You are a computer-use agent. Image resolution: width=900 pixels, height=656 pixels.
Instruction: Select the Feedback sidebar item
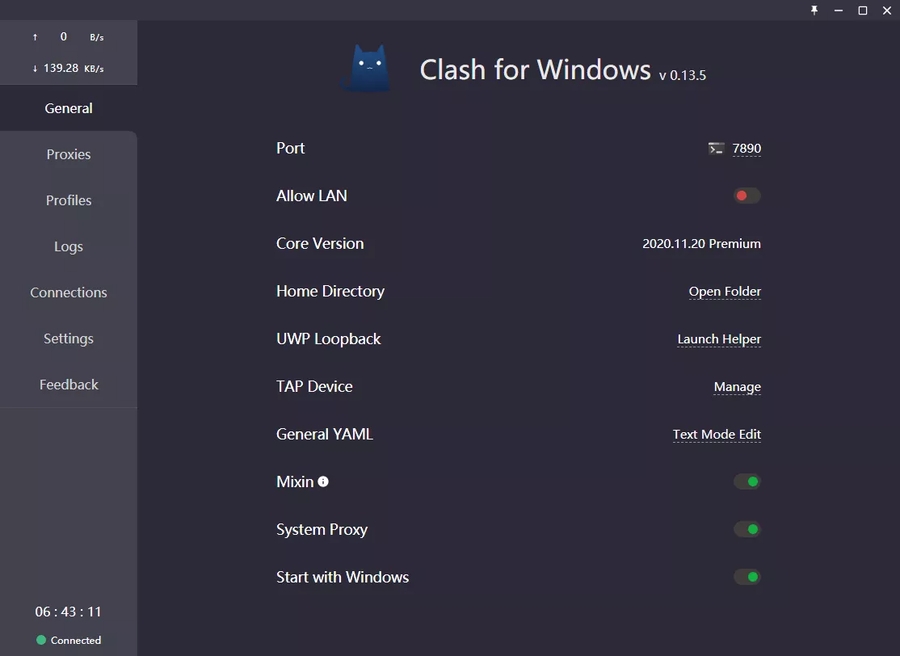click(68, 384)
